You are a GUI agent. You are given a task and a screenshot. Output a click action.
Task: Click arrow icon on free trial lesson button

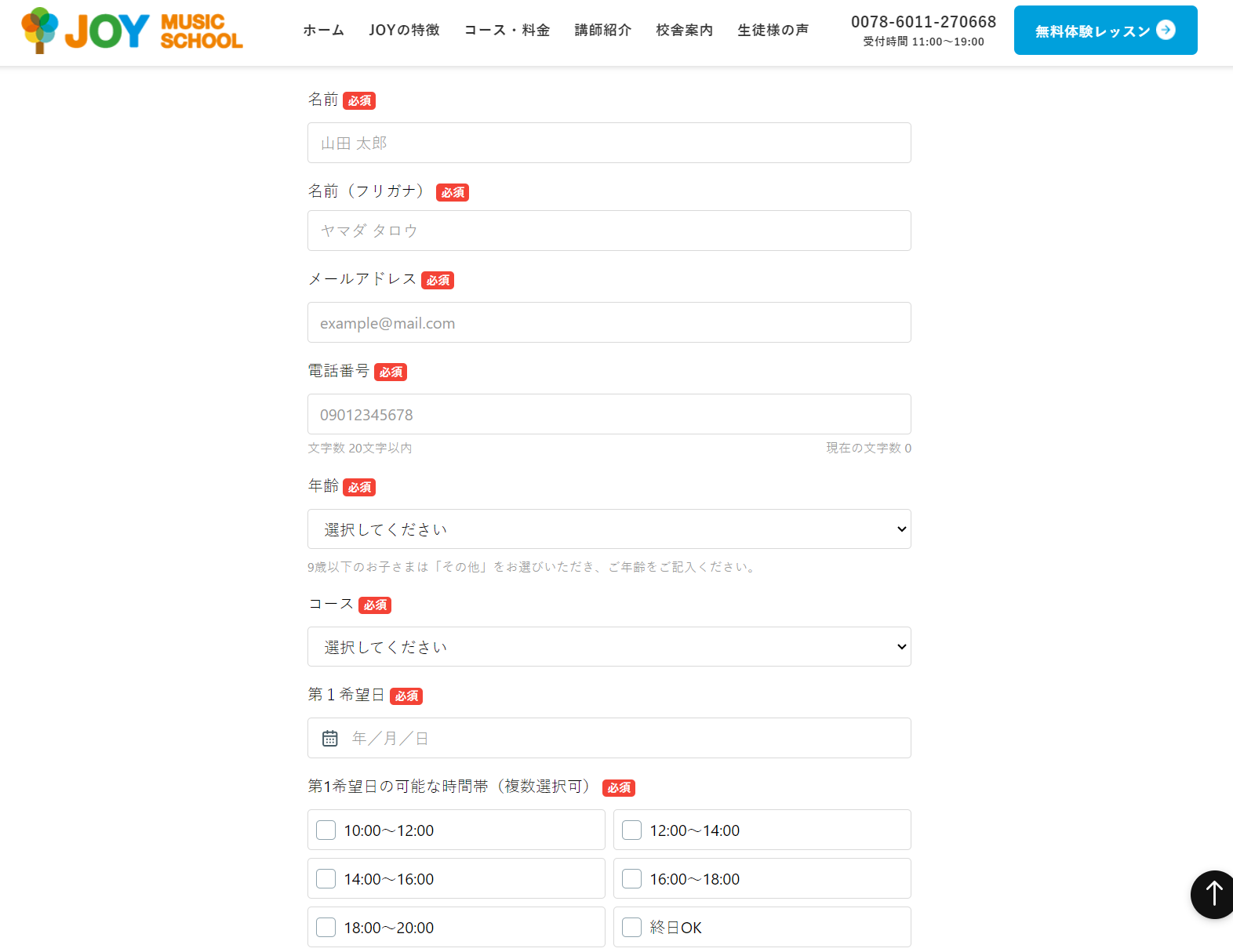click(1166, 30)
